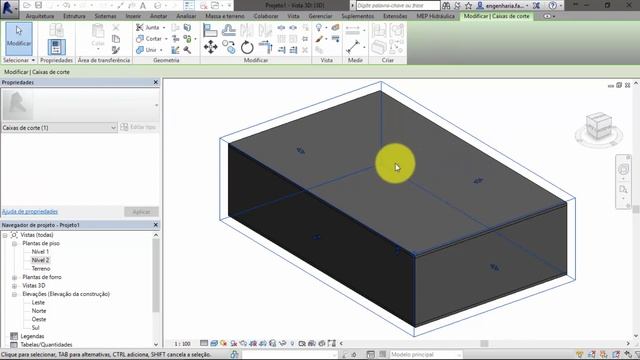Click the text A icon in quick access

(143, 5)
